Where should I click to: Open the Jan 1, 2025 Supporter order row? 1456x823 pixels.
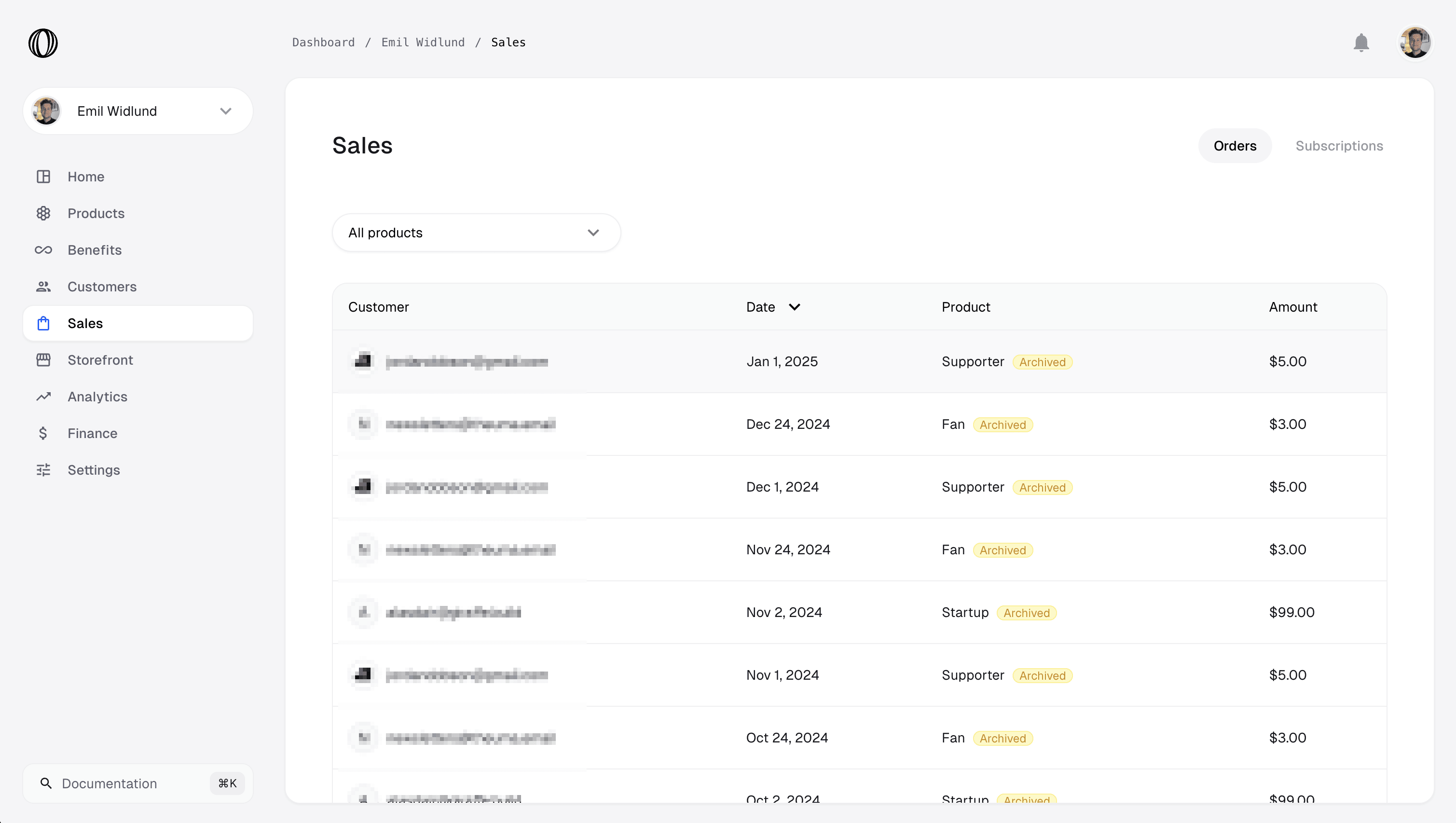859,362
